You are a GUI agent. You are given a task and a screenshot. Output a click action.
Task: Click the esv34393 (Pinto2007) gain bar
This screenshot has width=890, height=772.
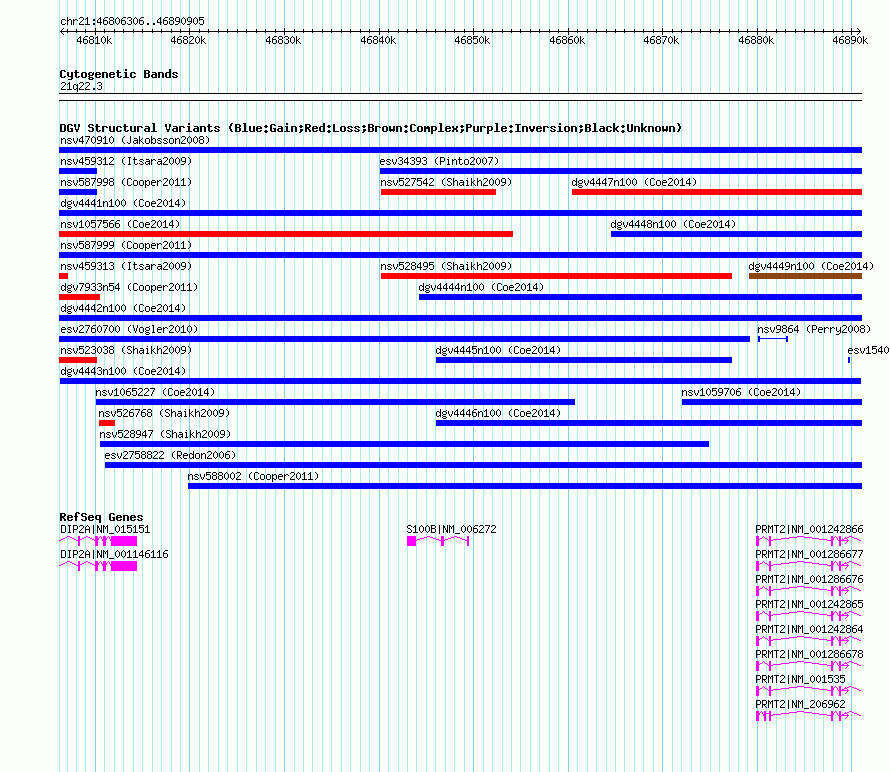tap(621, 171)
